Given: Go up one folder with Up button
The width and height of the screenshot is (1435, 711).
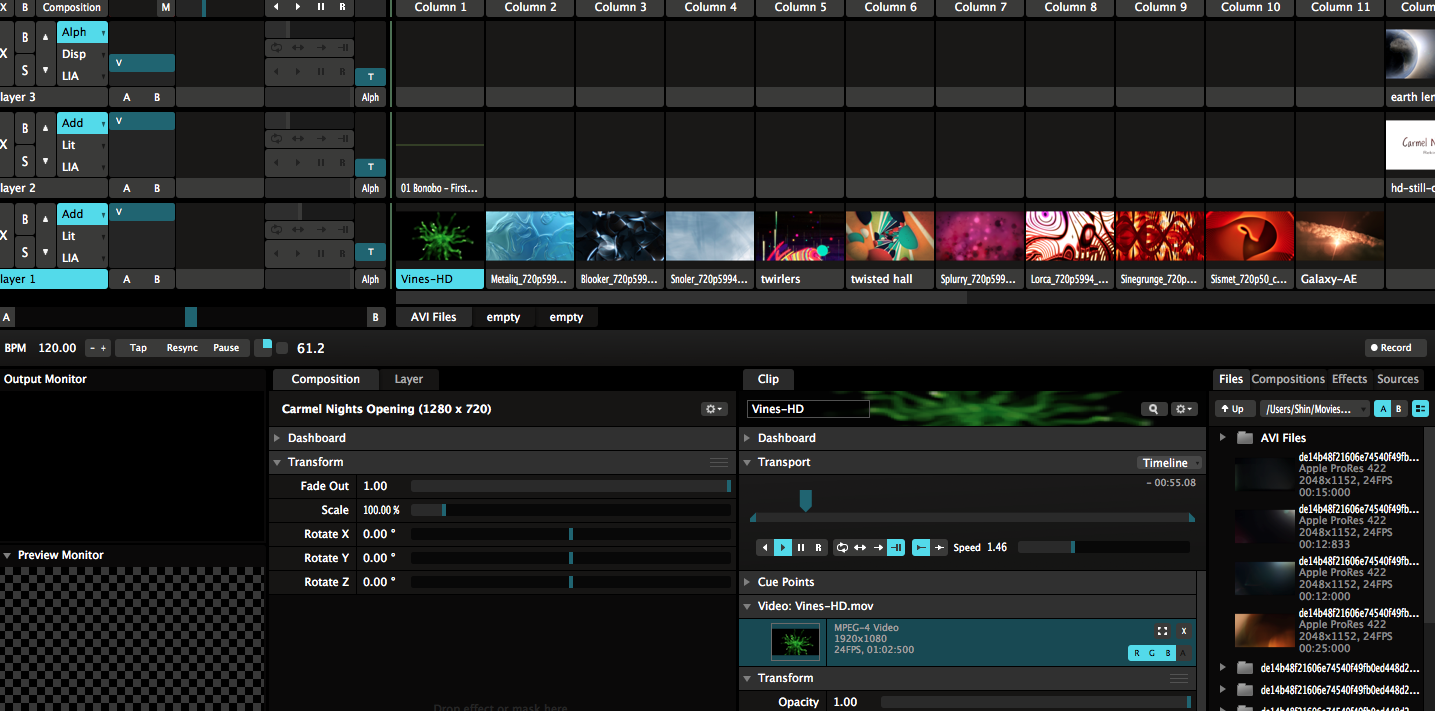Looking at the screenshot, I should [1234, 409].
